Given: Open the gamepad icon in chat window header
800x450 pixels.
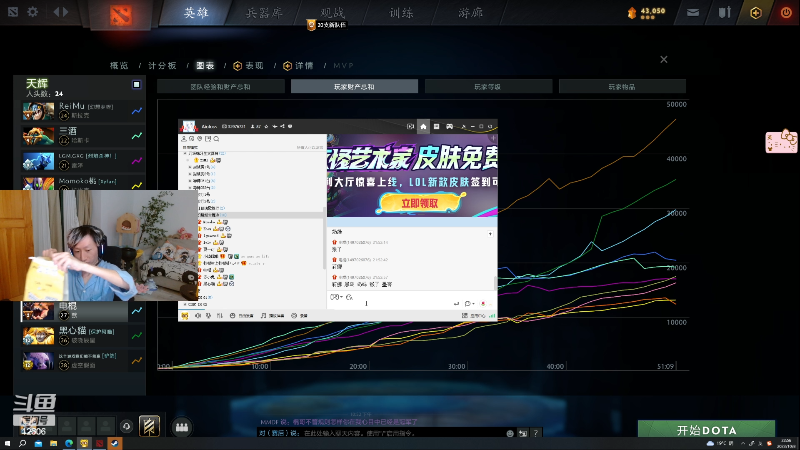Looking at the screenshot, I should pos(449,127).
